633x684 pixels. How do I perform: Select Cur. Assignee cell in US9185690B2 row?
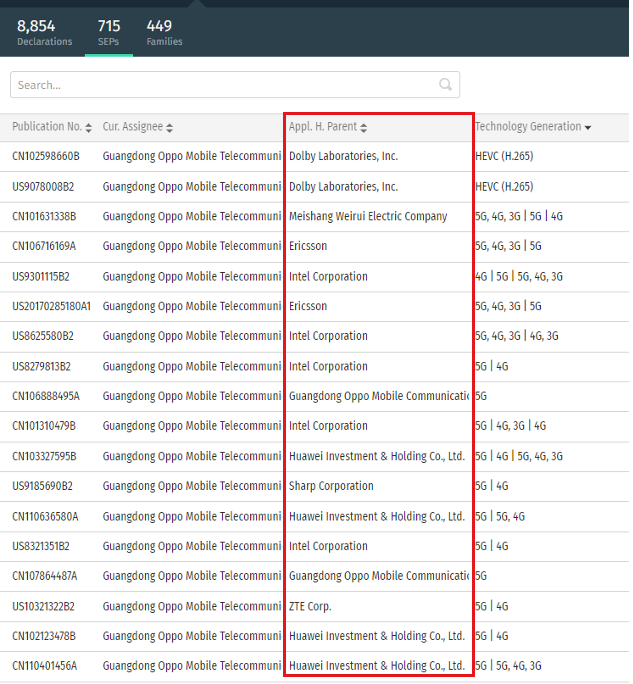point(192,486)
